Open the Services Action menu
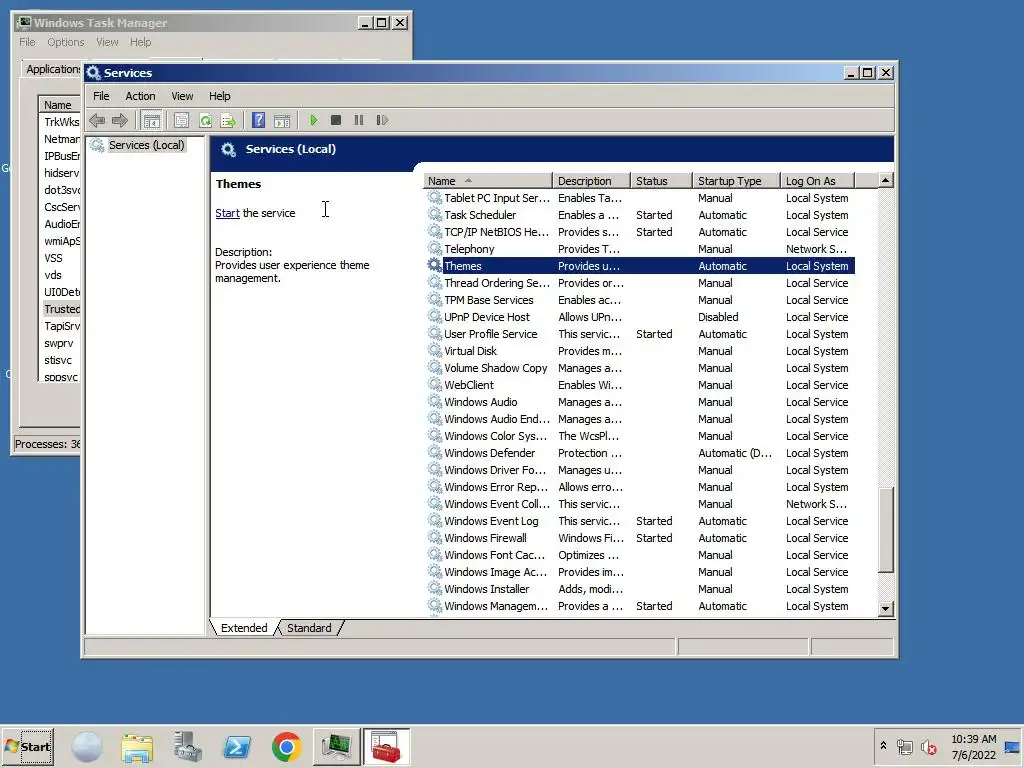The image size is (1024, 768). (x=140, y=96)
